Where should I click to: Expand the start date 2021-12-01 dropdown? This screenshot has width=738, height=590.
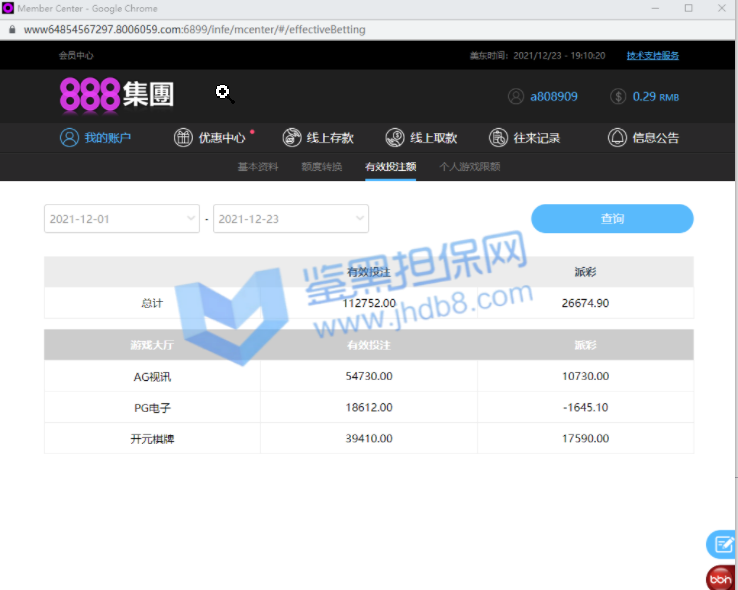pyautogui.click(x=191, y=218)
